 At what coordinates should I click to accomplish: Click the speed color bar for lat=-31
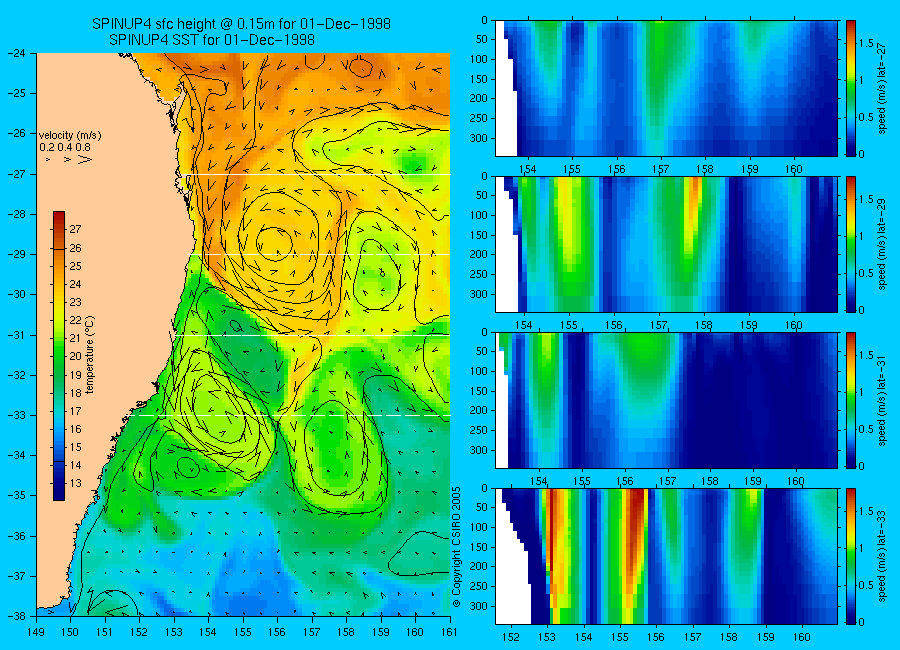[x=850, y=400]
